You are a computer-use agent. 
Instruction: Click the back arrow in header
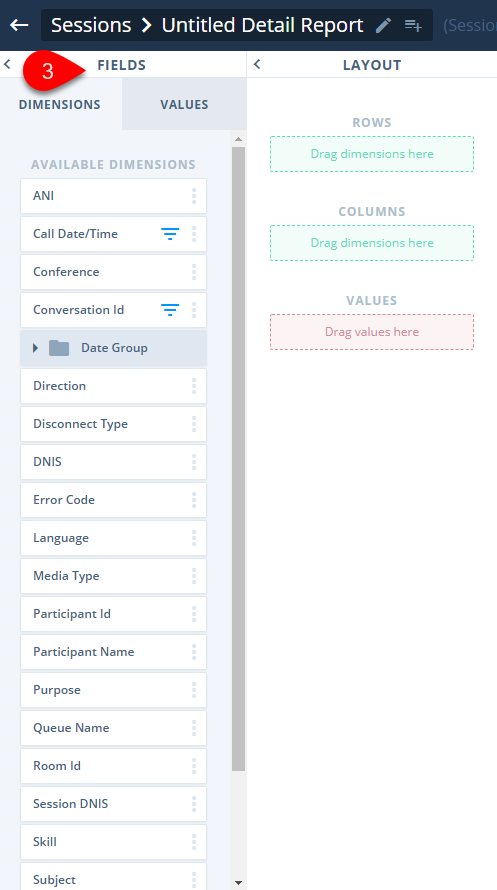(19, 25)
